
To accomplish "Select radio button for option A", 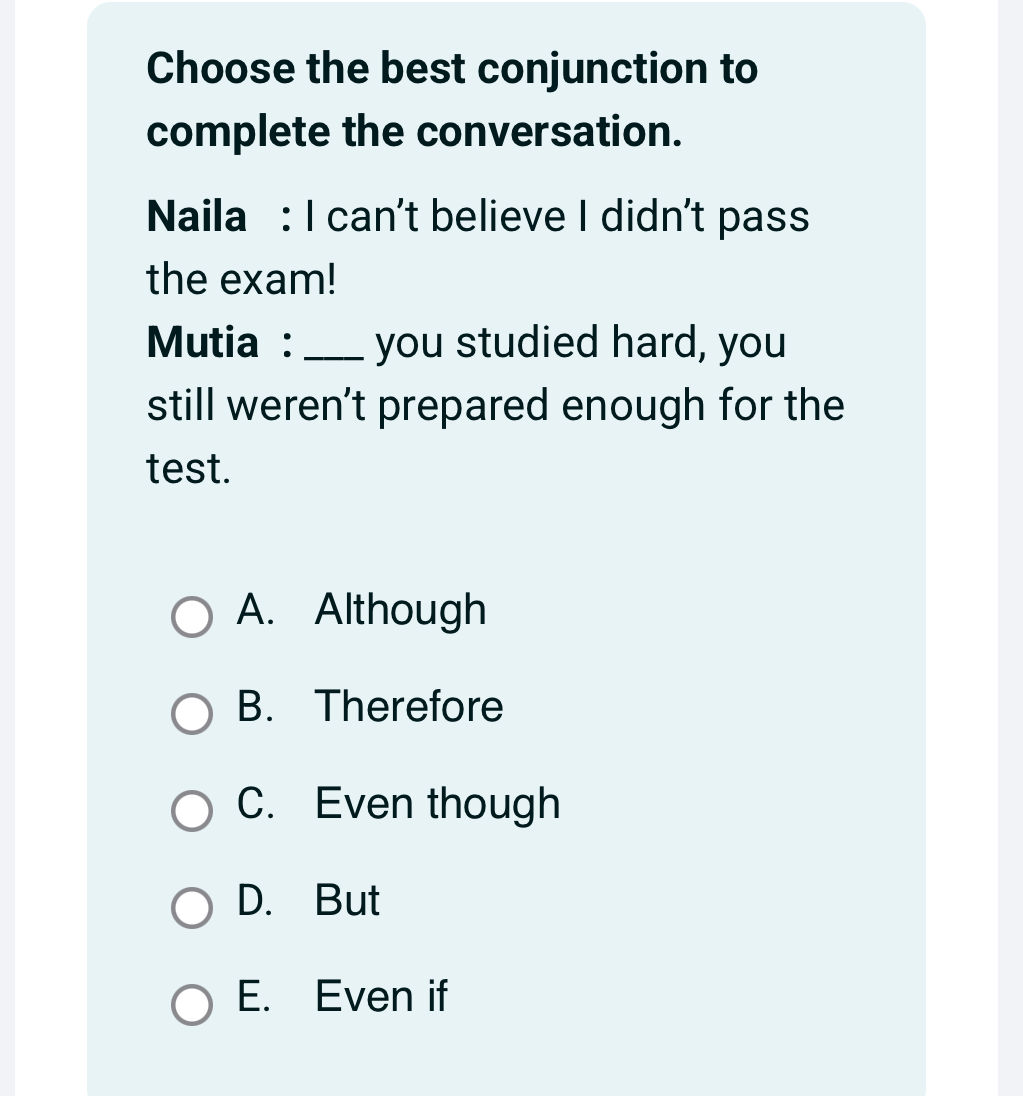I will pos(191,618).
